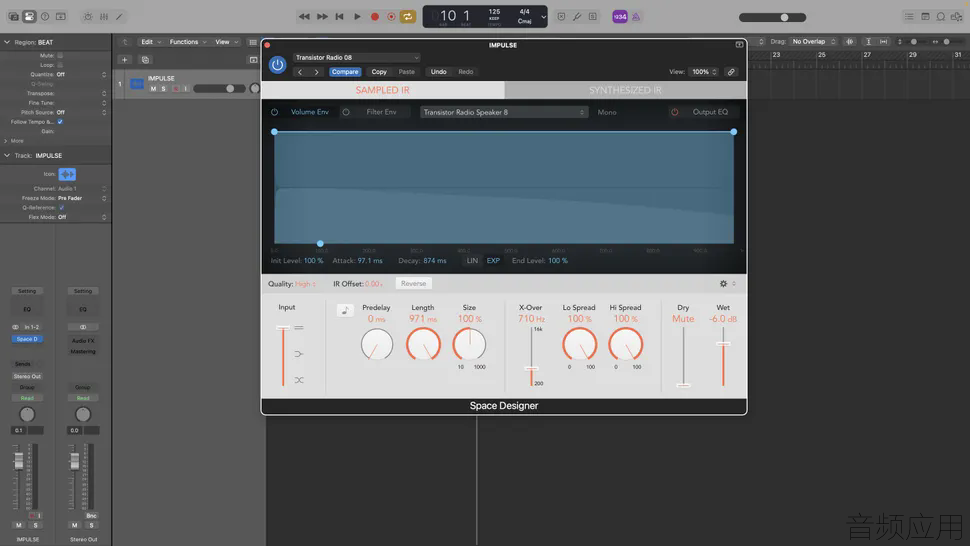Toggle the Metronome icon
The height and width of the screenshot is (546, 970).
636,17
